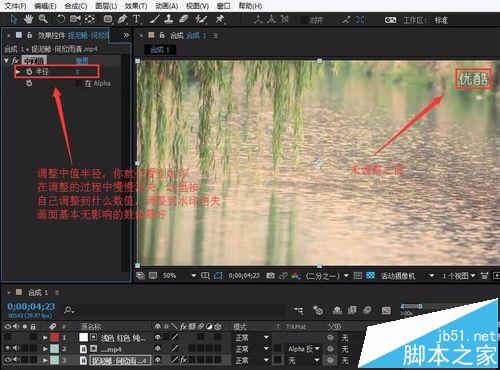Image resolution: width=500 pixels, height=370 pixels.
Task: Click the show channel RGB icon
Action: pyautogui.click(x=295, y=276)
